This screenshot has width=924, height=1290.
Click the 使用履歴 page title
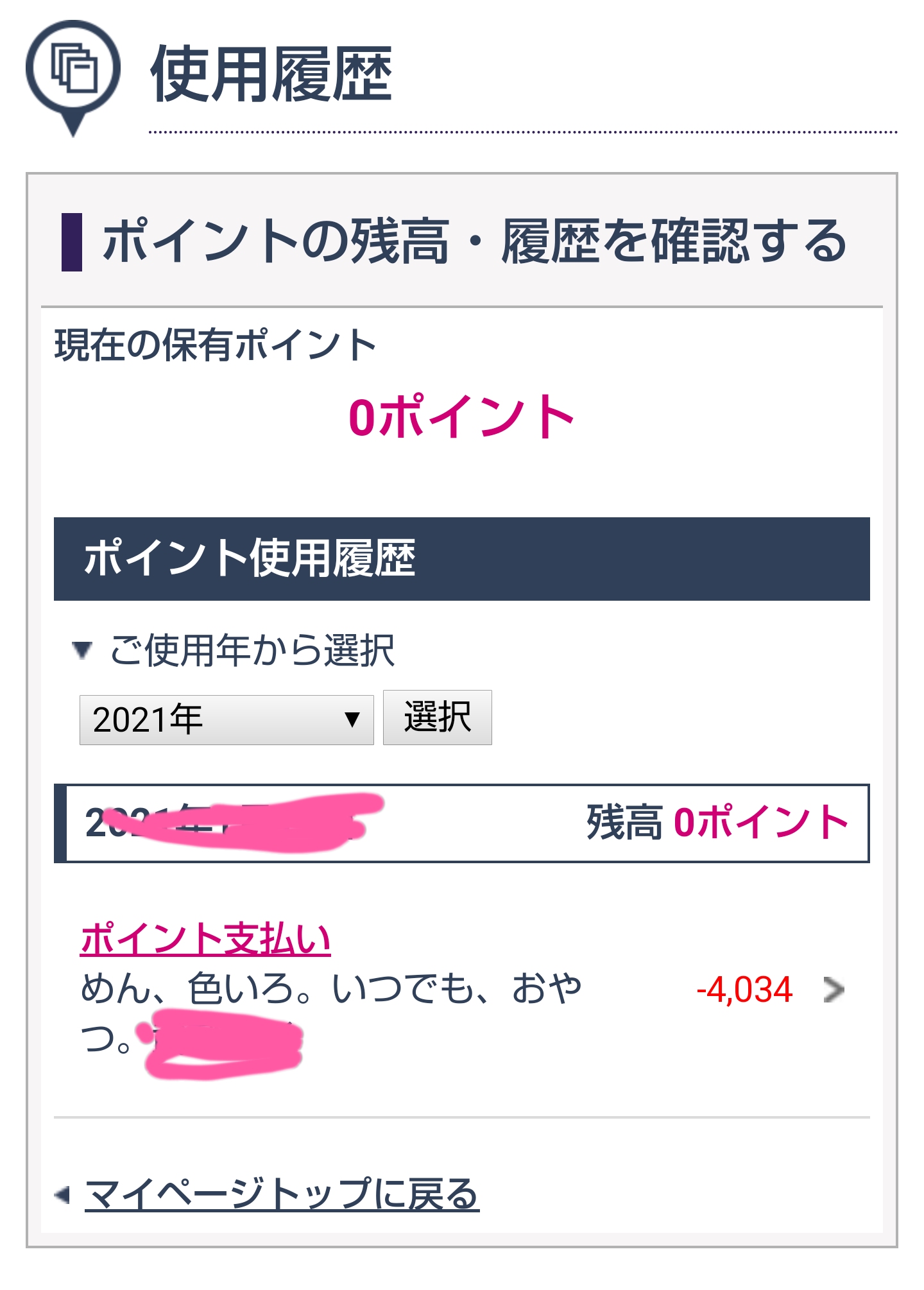[x=270, y=75]
